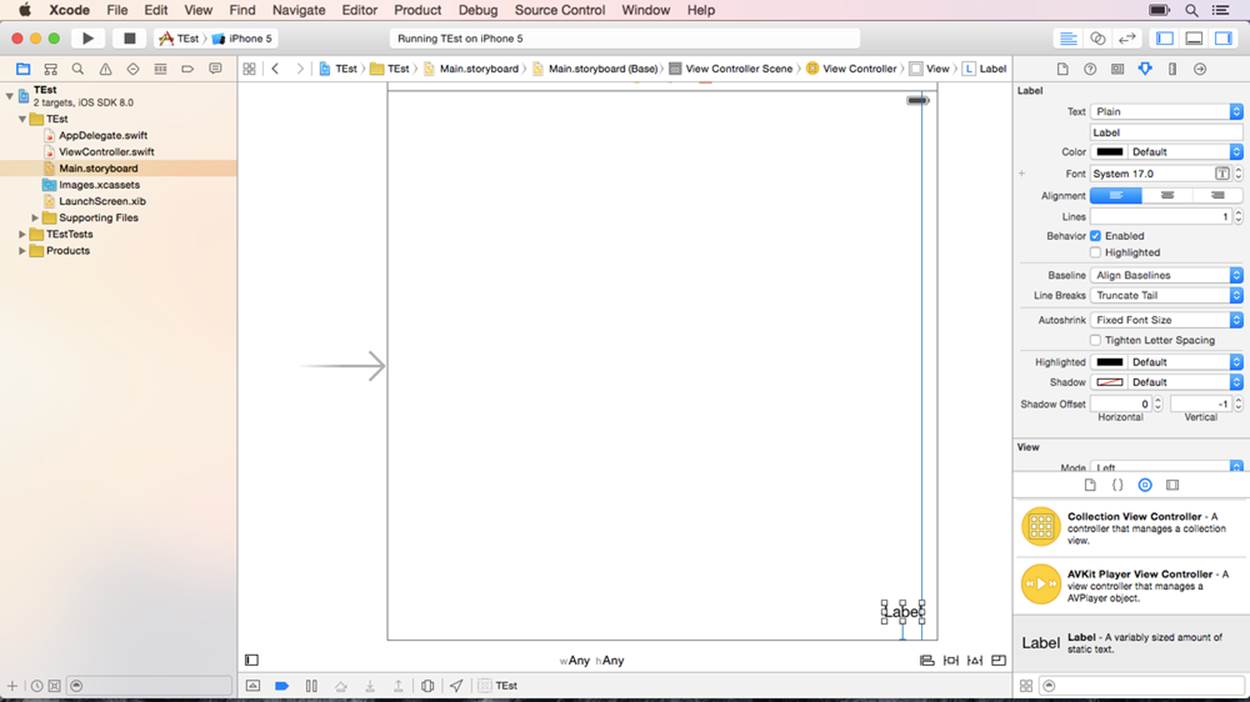Show the Media library

click(1173, 485)
